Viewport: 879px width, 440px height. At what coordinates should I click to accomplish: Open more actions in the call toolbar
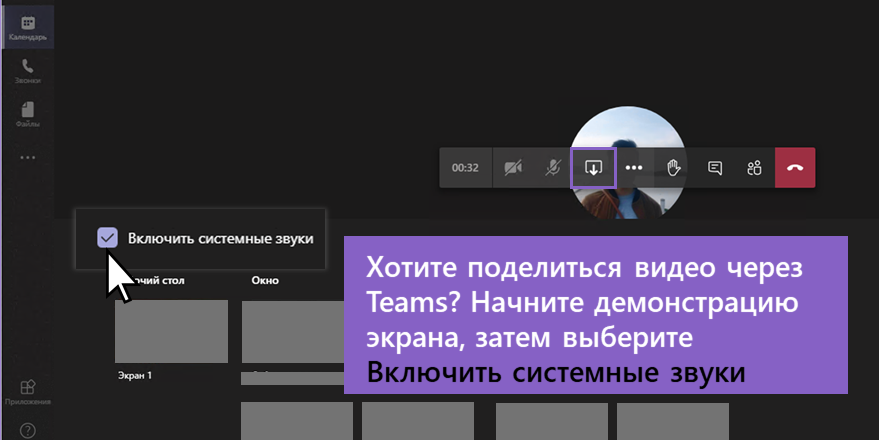pyautogui.click(x=633, y=168)
